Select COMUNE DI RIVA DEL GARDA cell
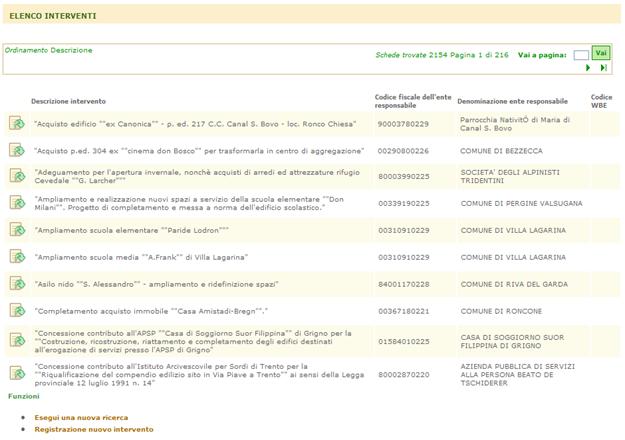625x440 pixels. [x=514, y=284]
